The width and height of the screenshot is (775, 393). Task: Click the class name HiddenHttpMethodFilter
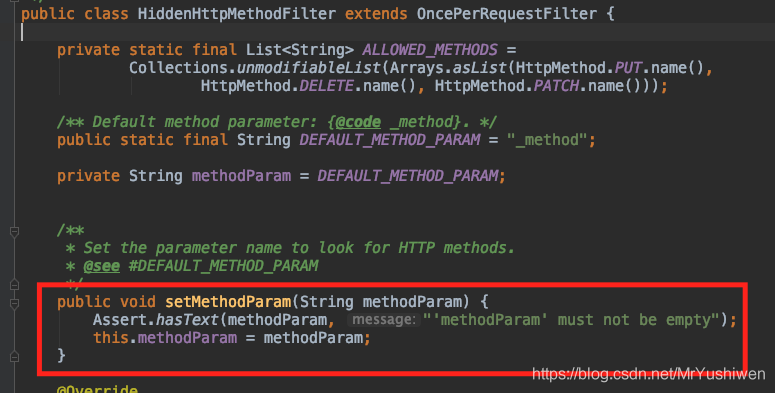point(237,14)
